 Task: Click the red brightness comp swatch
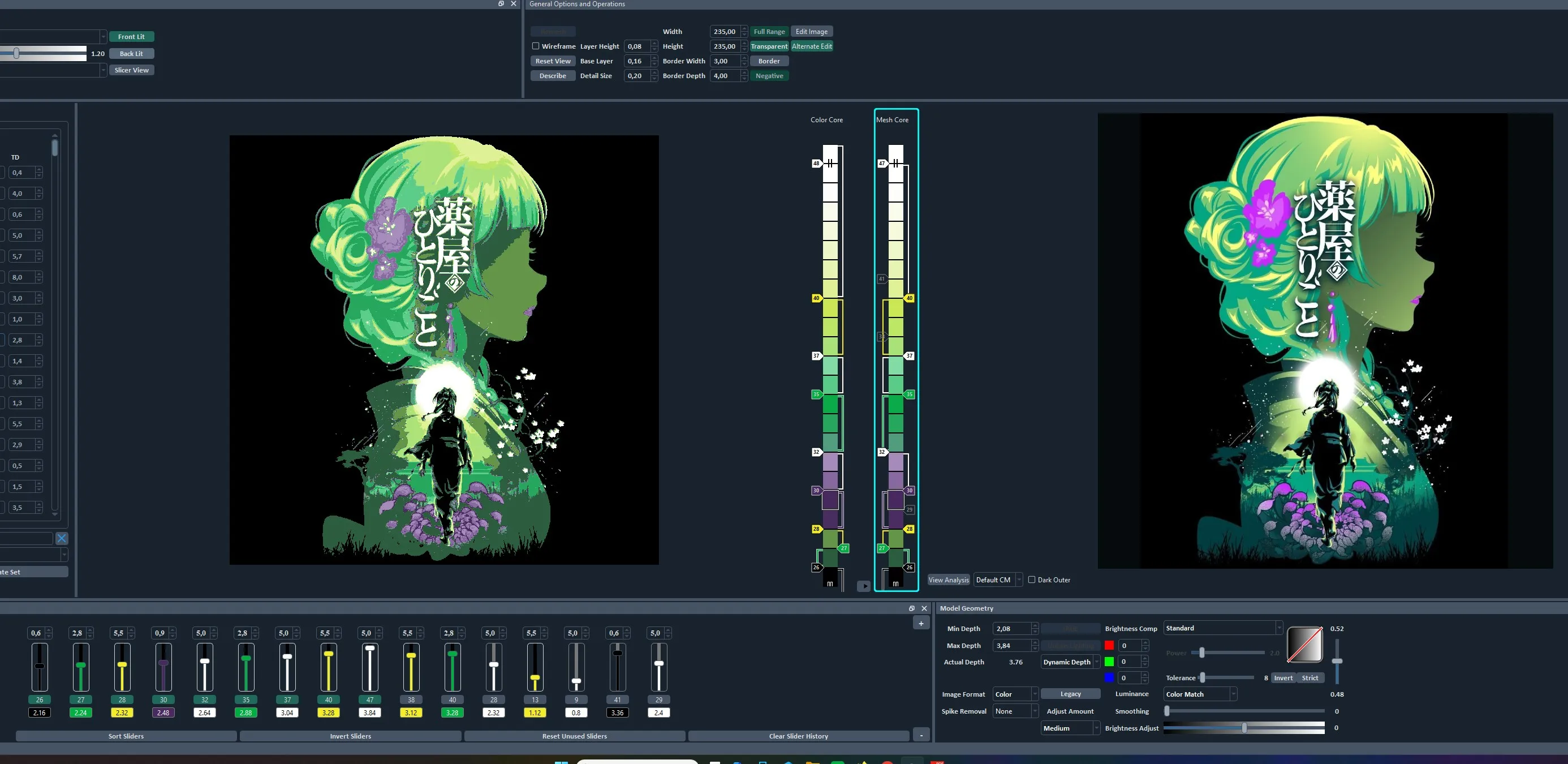pyautogui.click(x=1109, y=645)
